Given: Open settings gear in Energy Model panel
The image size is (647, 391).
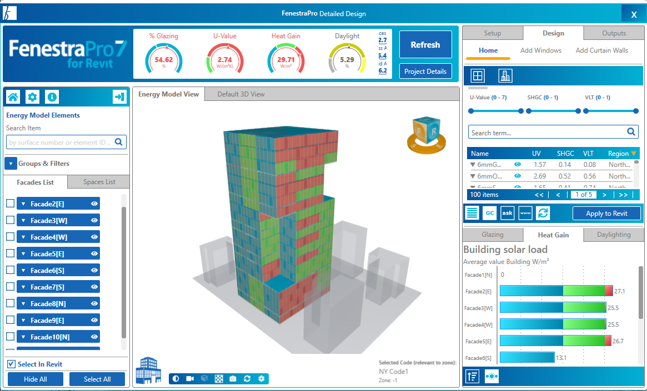Looking at the screenshot, I should (32, 97).
